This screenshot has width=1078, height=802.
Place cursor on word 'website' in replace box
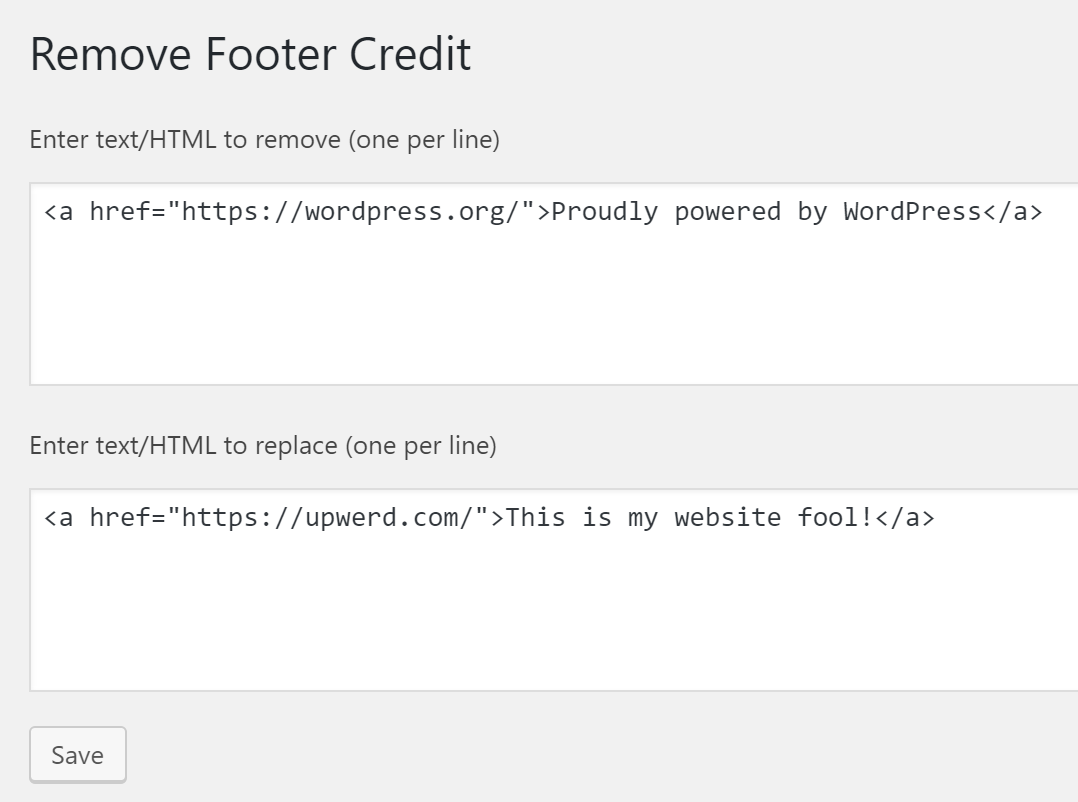(x=727, y=517)
